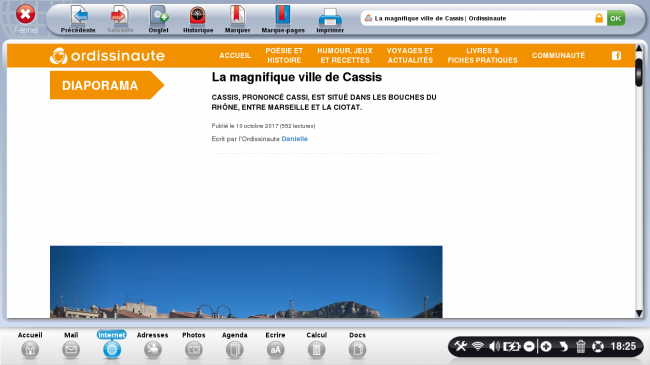Click the speaker volume icon

494,346
